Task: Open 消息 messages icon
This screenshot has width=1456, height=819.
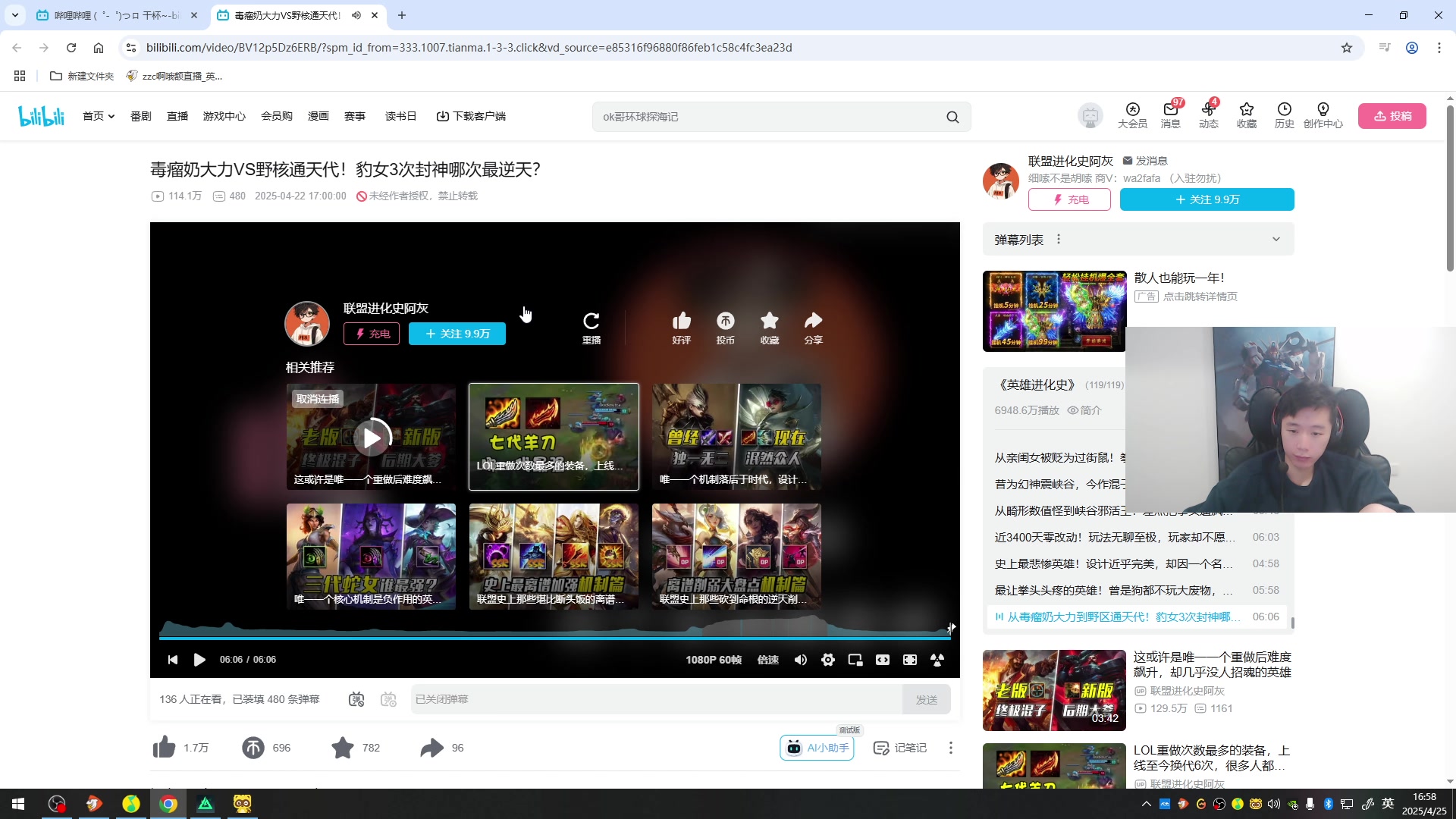Action: point(1171,115)
